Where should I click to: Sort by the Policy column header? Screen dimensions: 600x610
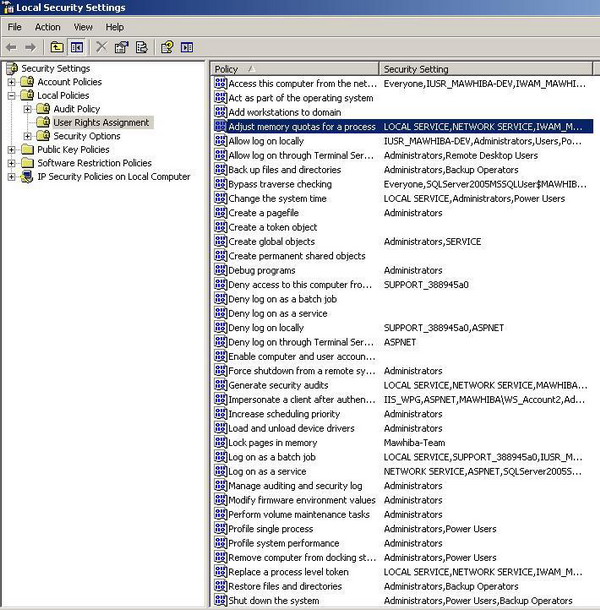295,69
